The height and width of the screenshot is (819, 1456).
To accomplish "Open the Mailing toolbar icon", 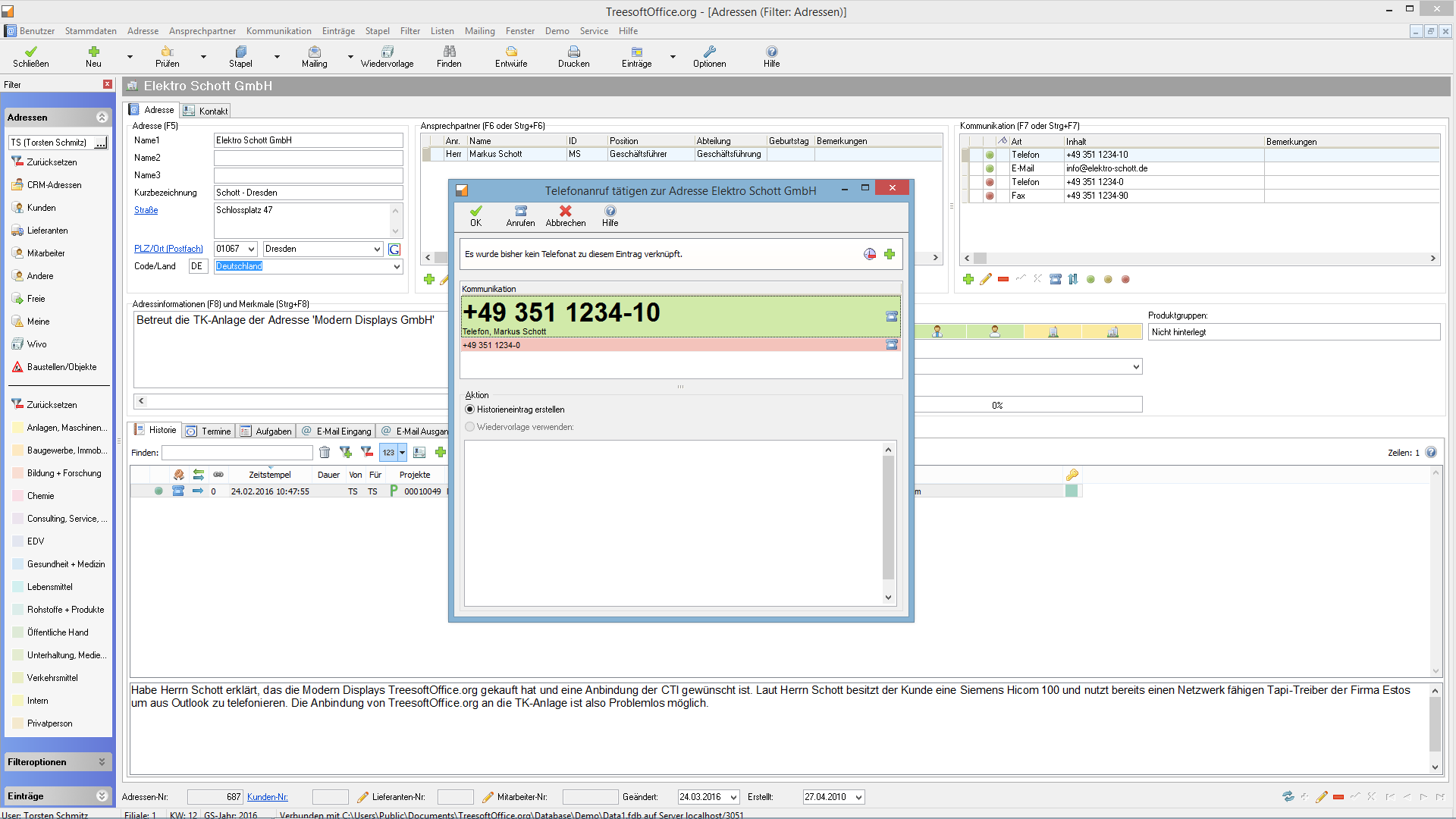I will pyautogui.click(x=314, y=52).
